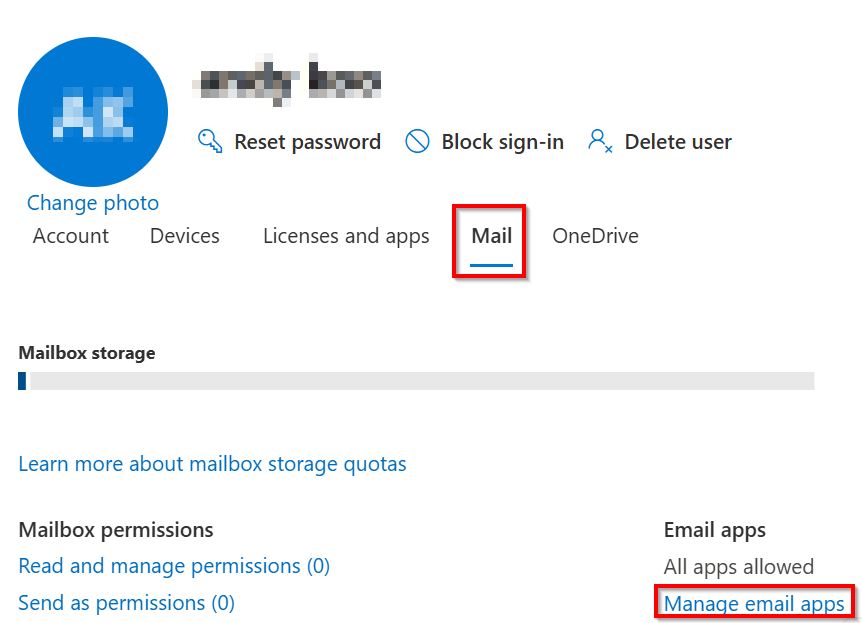
Task: Click the blurred user display name
Action: [x=290, y=81]
